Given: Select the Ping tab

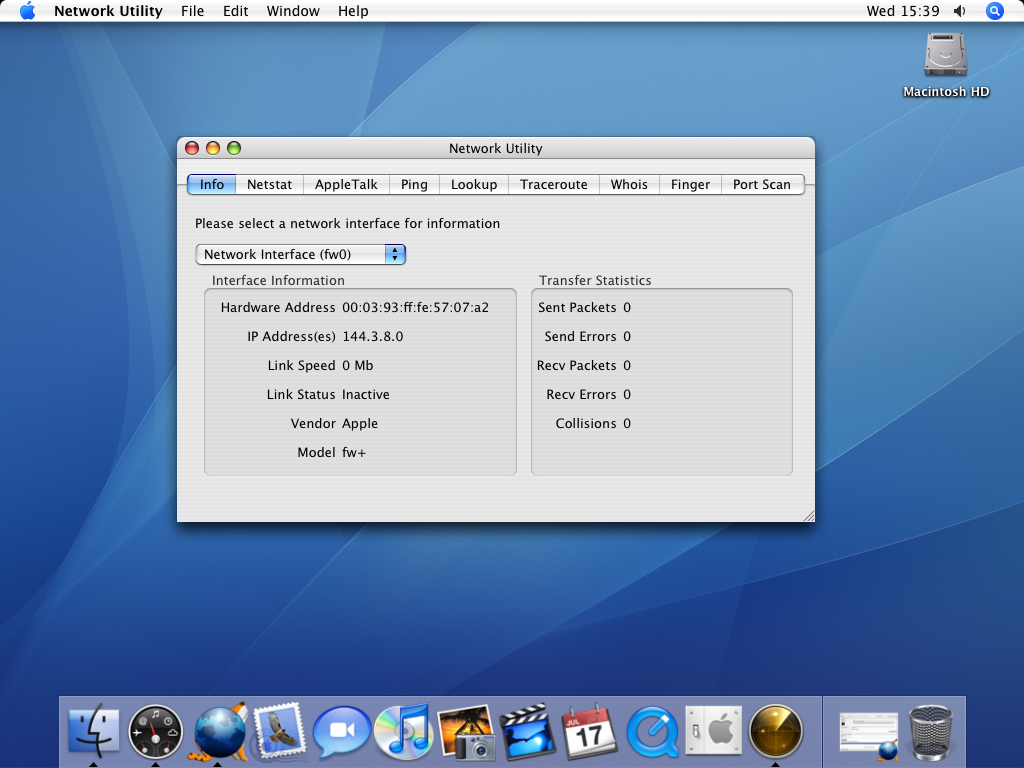Looking at the screenshot, I should pos(414,185).
